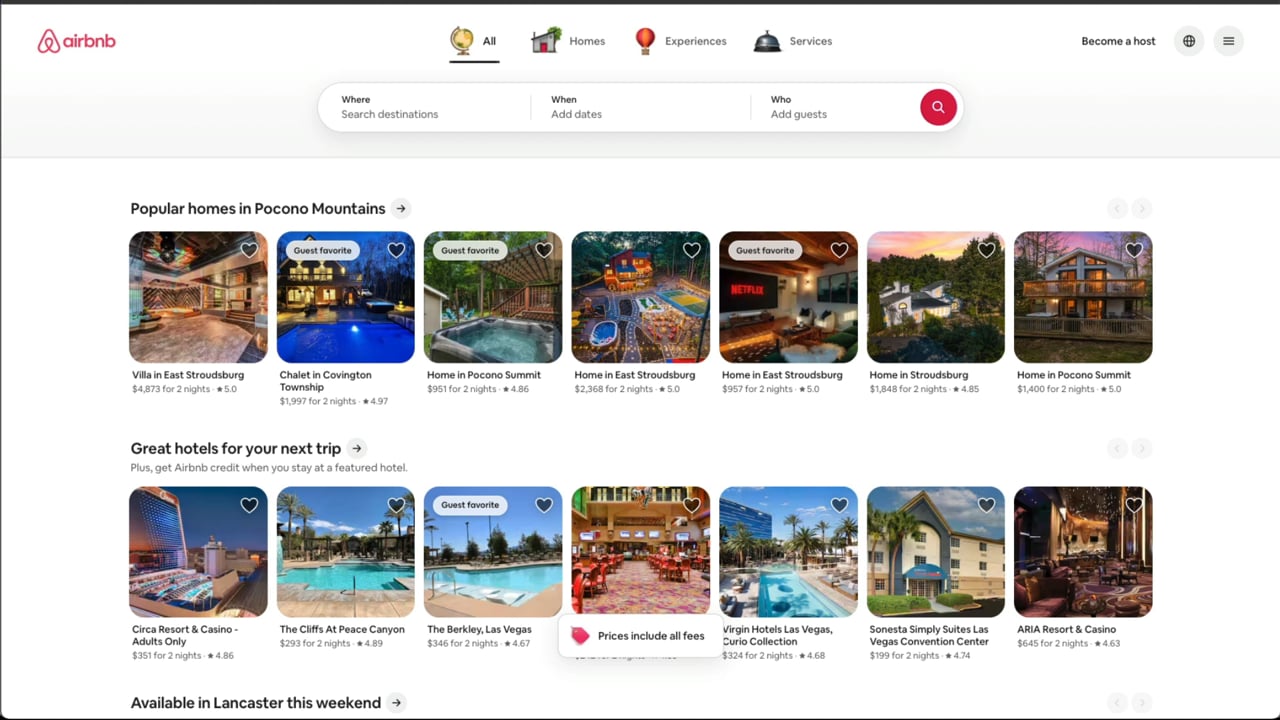The image size is (1280, 720).
Task: Favorite the $951 Home in Pocono Summit
Action: [544, 250]
